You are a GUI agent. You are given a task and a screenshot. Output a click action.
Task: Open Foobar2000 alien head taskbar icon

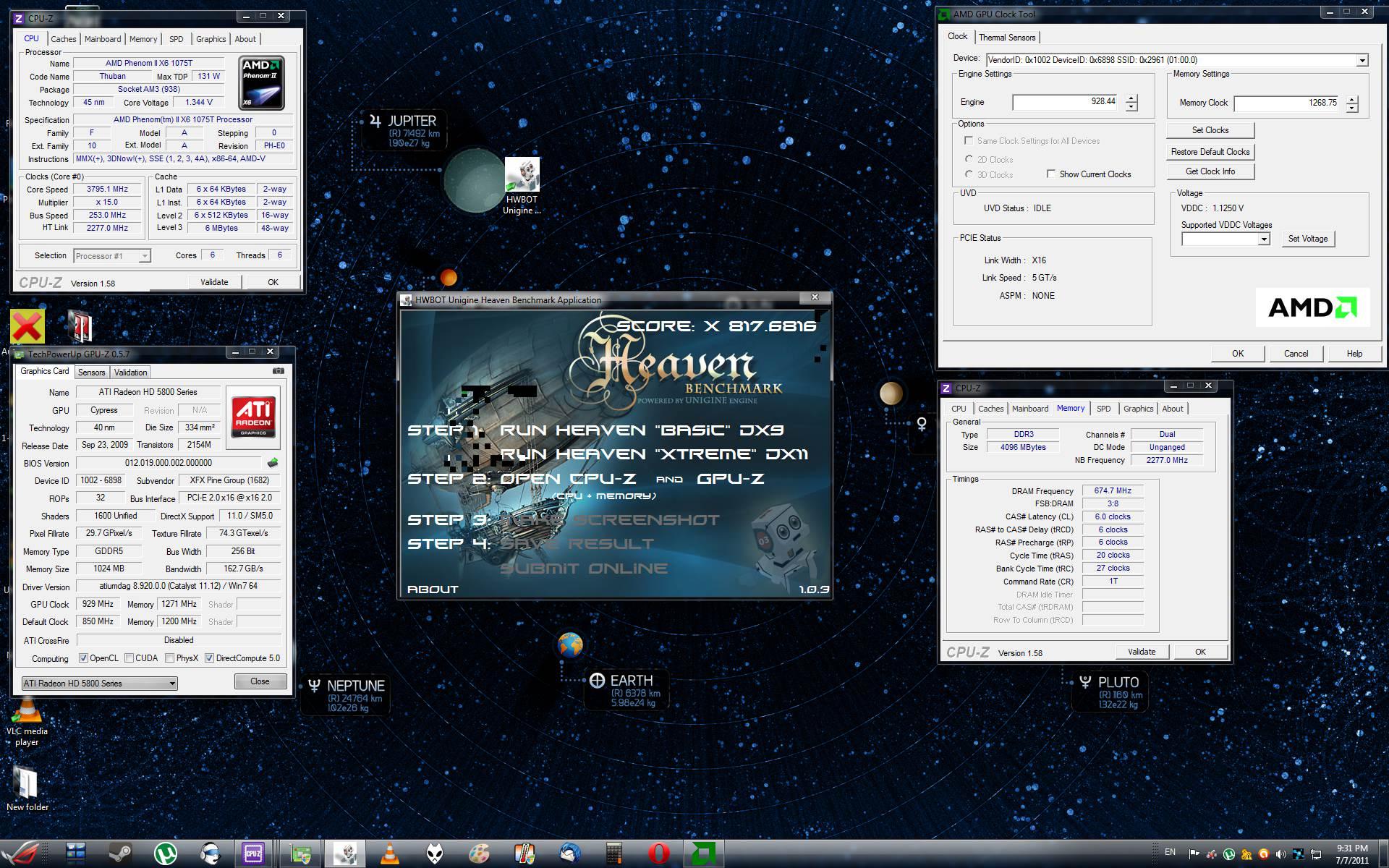coord(435,854)
